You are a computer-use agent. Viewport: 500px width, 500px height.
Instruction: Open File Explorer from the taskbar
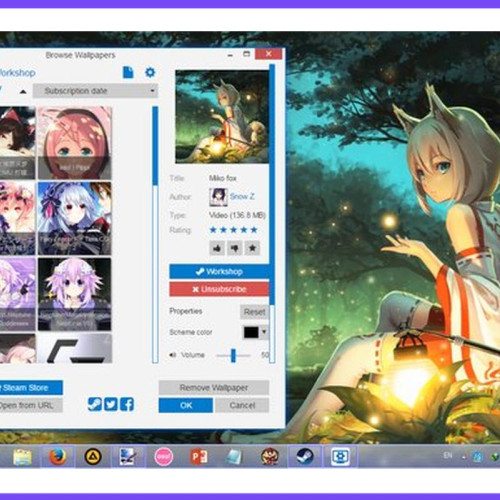[22, 457]
